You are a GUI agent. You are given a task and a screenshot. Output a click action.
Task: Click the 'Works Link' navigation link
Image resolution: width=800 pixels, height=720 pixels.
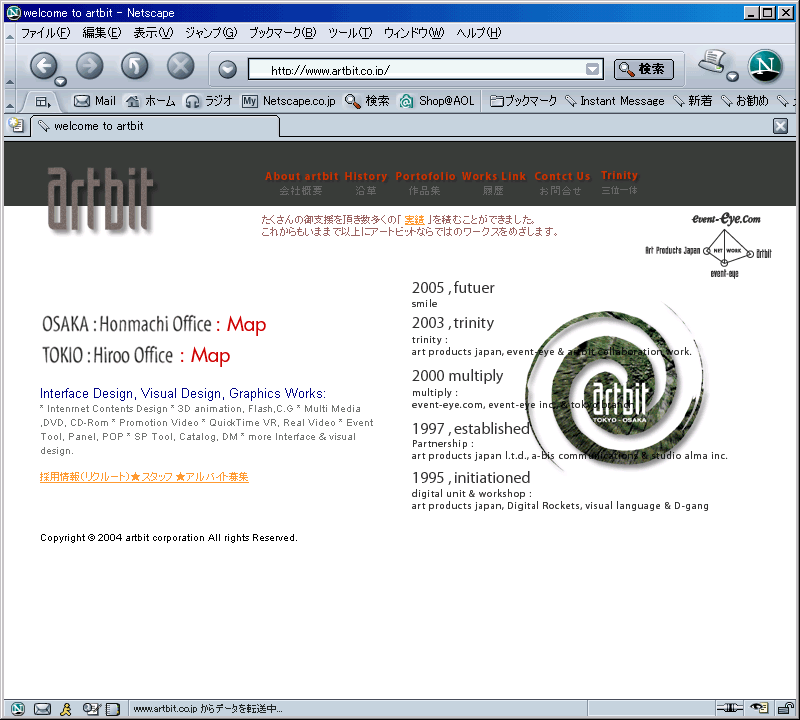(x=493, y=176)
